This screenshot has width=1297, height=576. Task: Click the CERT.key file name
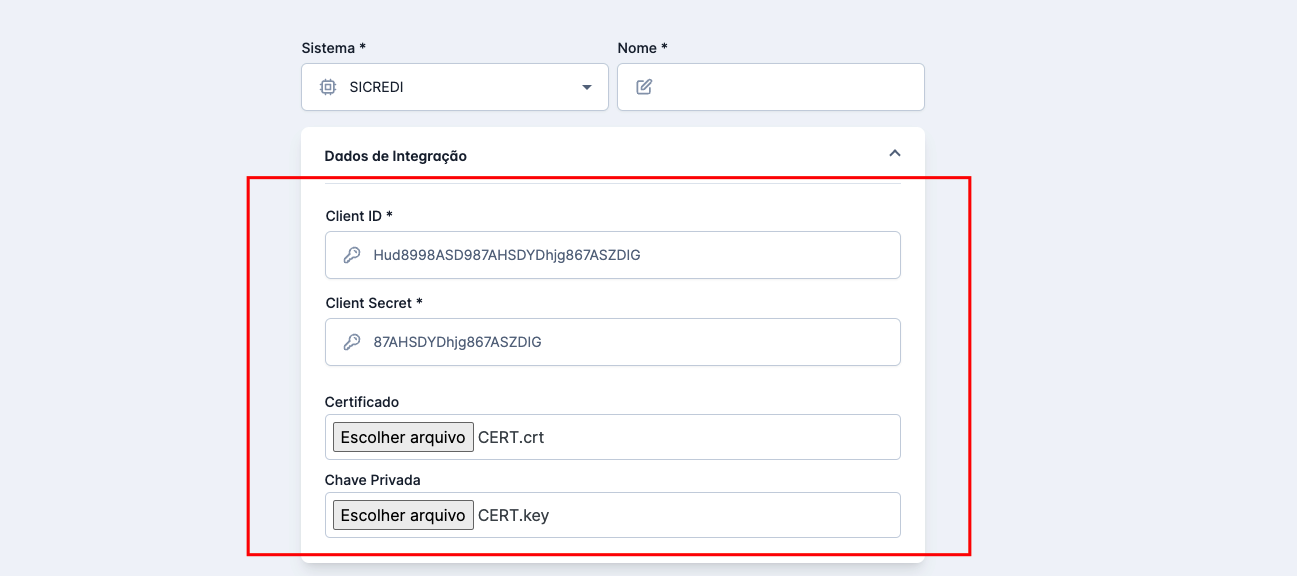(x=513, y=515)
